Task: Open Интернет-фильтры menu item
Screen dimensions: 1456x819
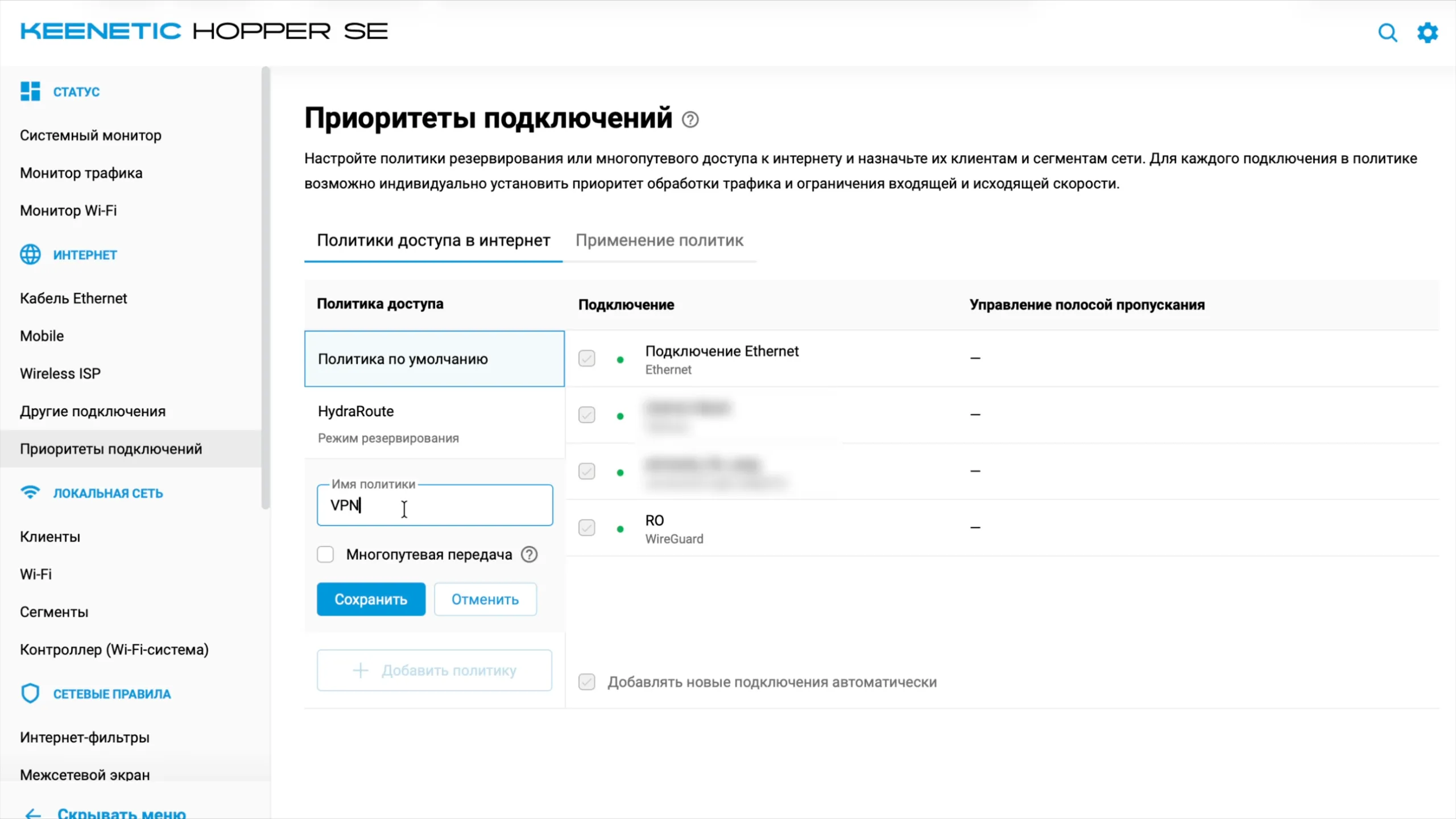Action: [x=85, y=737]
